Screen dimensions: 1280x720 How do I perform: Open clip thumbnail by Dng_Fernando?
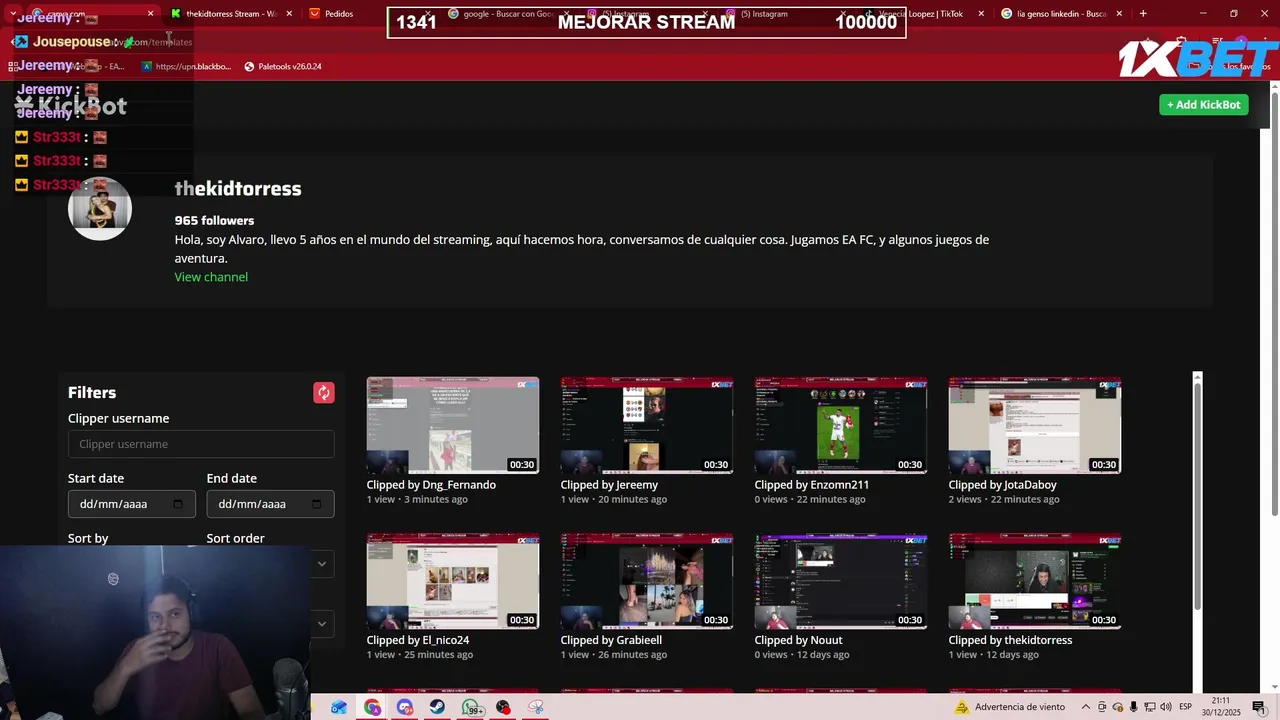453,425
